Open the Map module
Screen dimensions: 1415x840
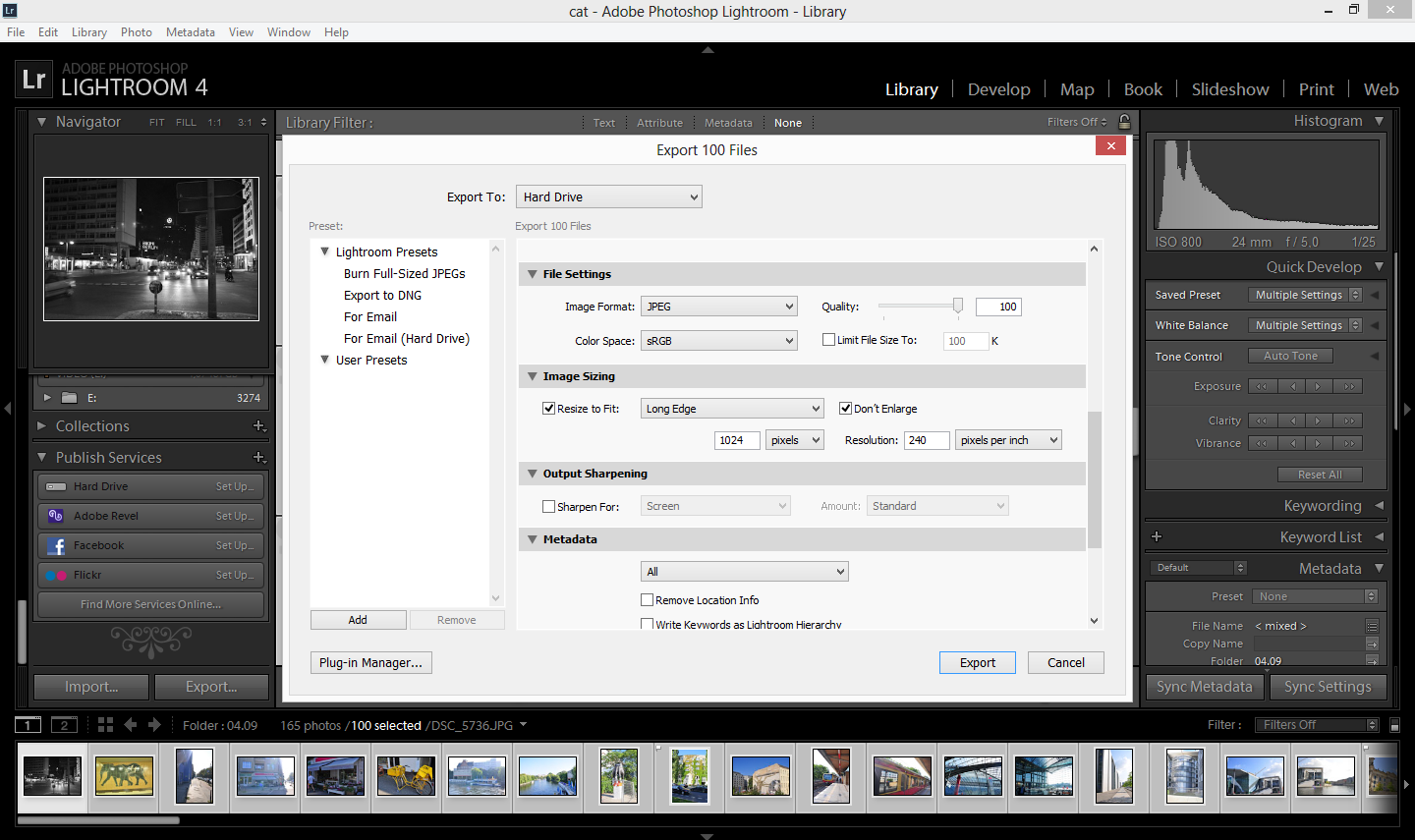tap(1077, 89)
